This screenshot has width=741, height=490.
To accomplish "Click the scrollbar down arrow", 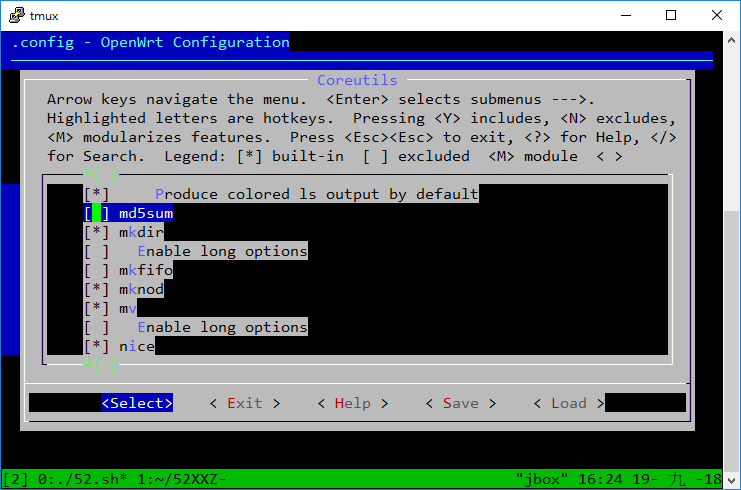I will pos(732,481).
